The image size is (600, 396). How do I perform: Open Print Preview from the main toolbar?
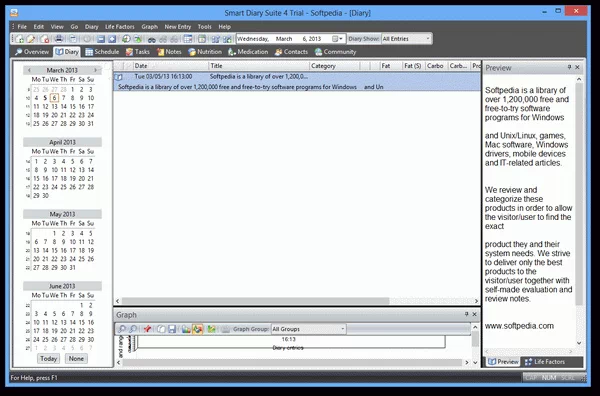[72, 39]
